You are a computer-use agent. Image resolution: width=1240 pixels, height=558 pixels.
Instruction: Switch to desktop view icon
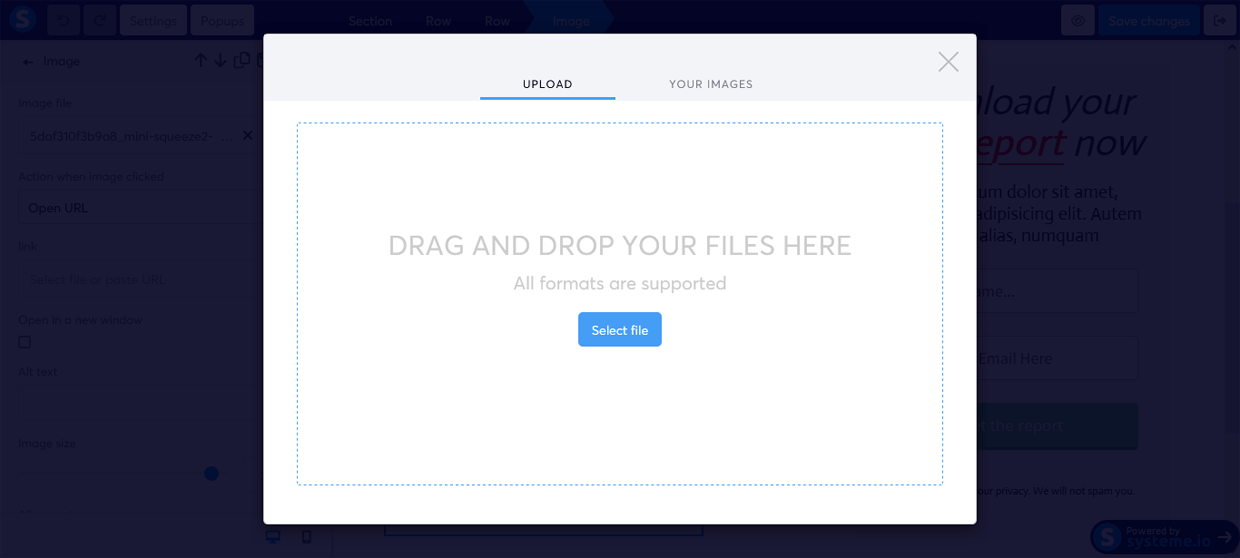[x=272, y=537]
